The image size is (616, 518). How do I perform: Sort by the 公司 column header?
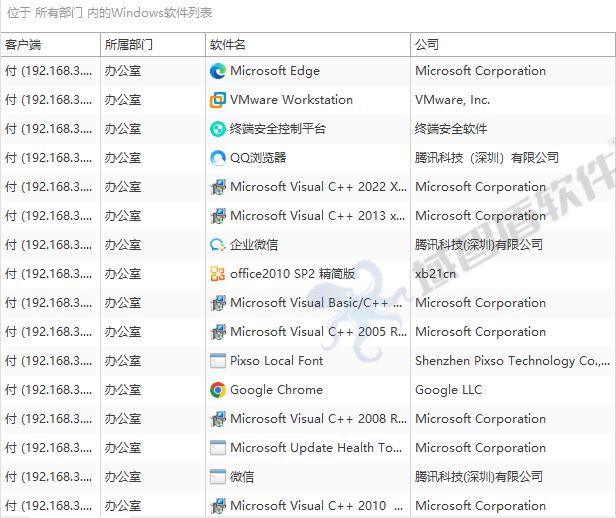coord(513,45)
